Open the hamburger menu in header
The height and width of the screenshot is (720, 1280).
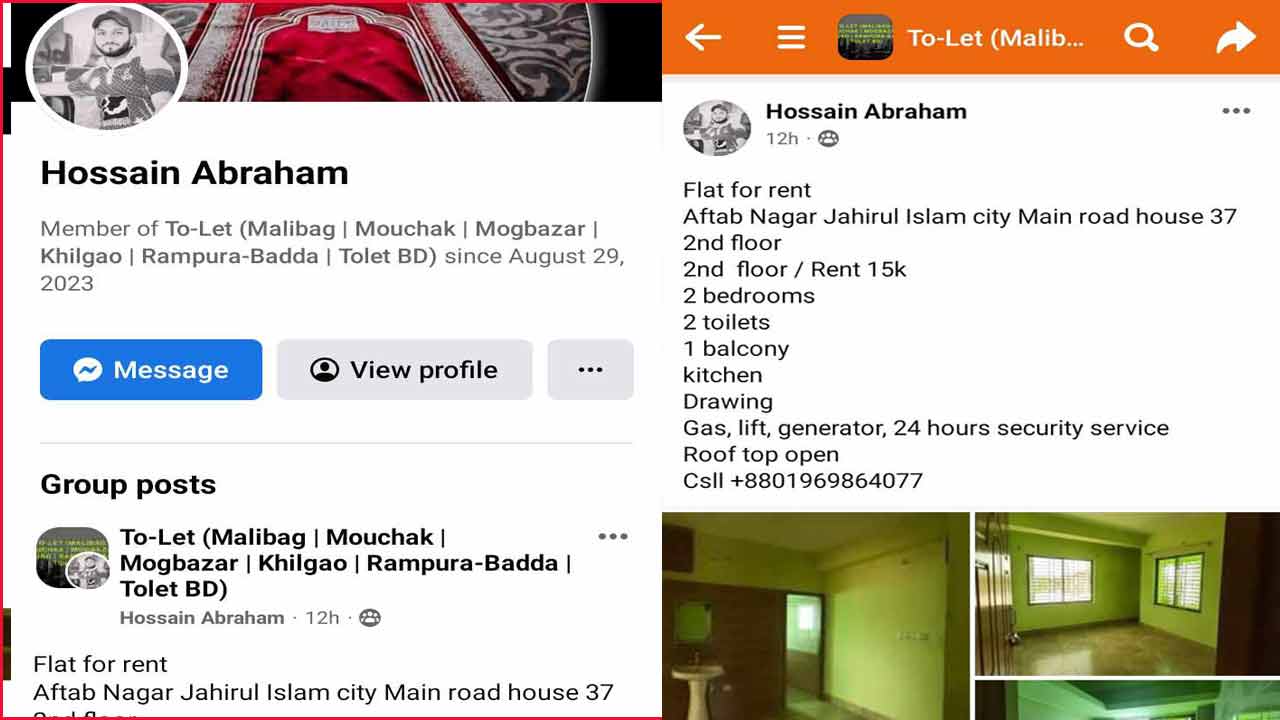791,38
